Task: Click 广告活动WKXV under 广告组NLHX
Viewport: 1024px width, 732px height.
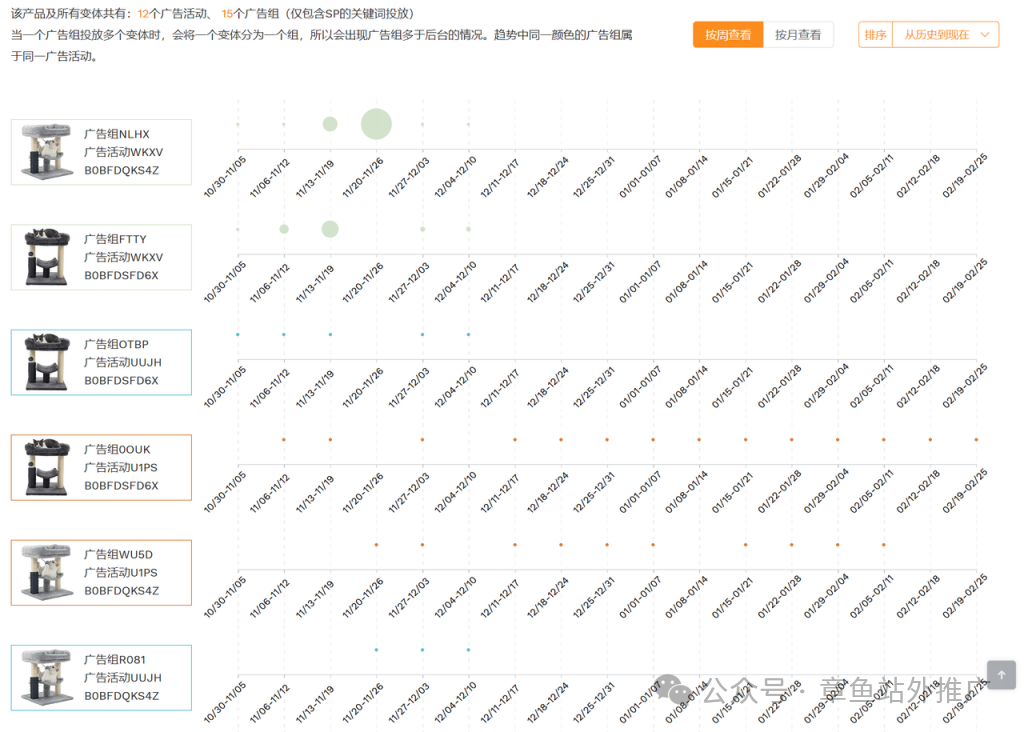Action: pyautogui.click(x=123, y=152)
